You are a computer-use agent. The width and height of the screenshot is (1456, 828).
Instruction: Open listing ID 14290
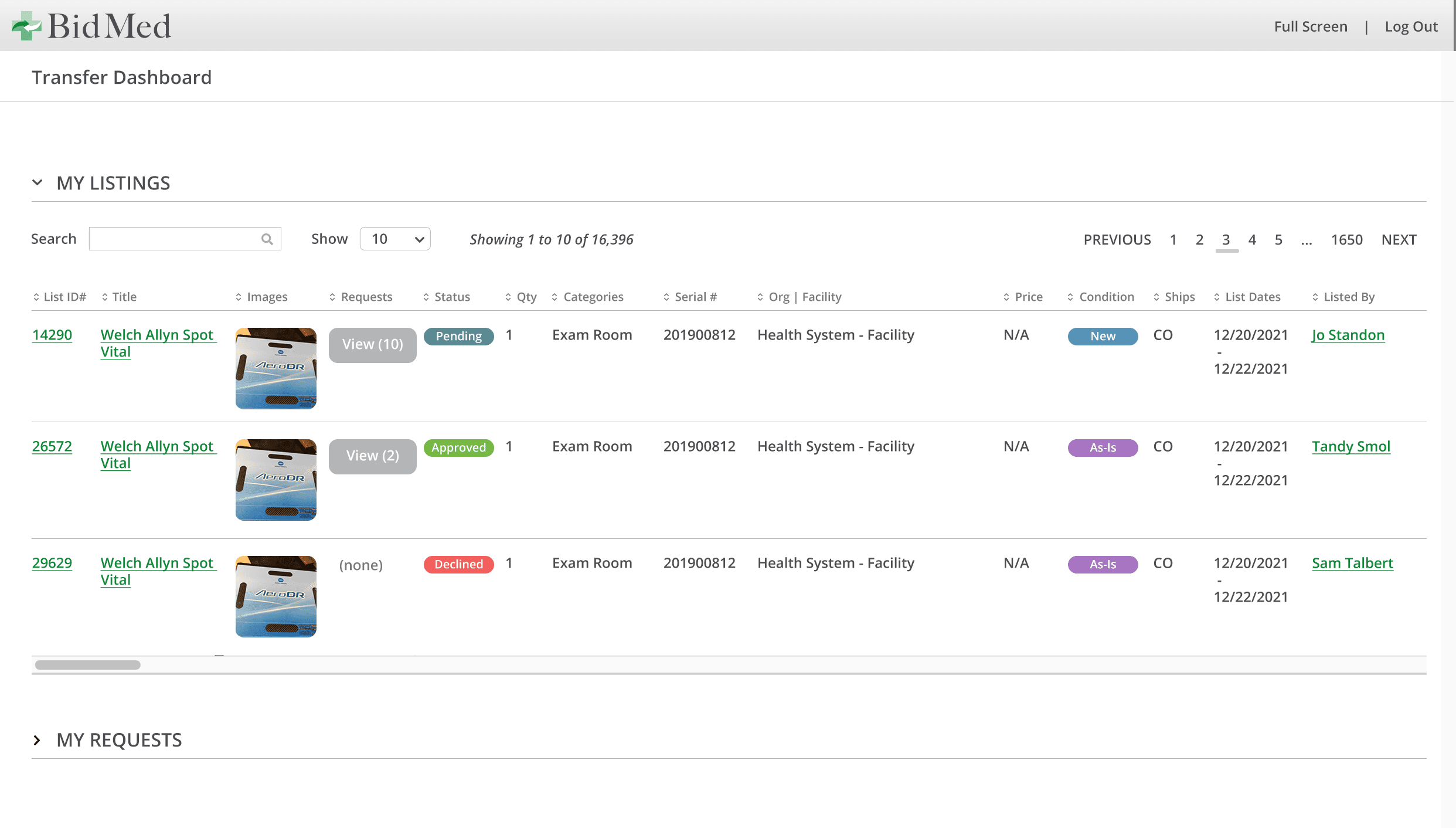click(52, 335)
